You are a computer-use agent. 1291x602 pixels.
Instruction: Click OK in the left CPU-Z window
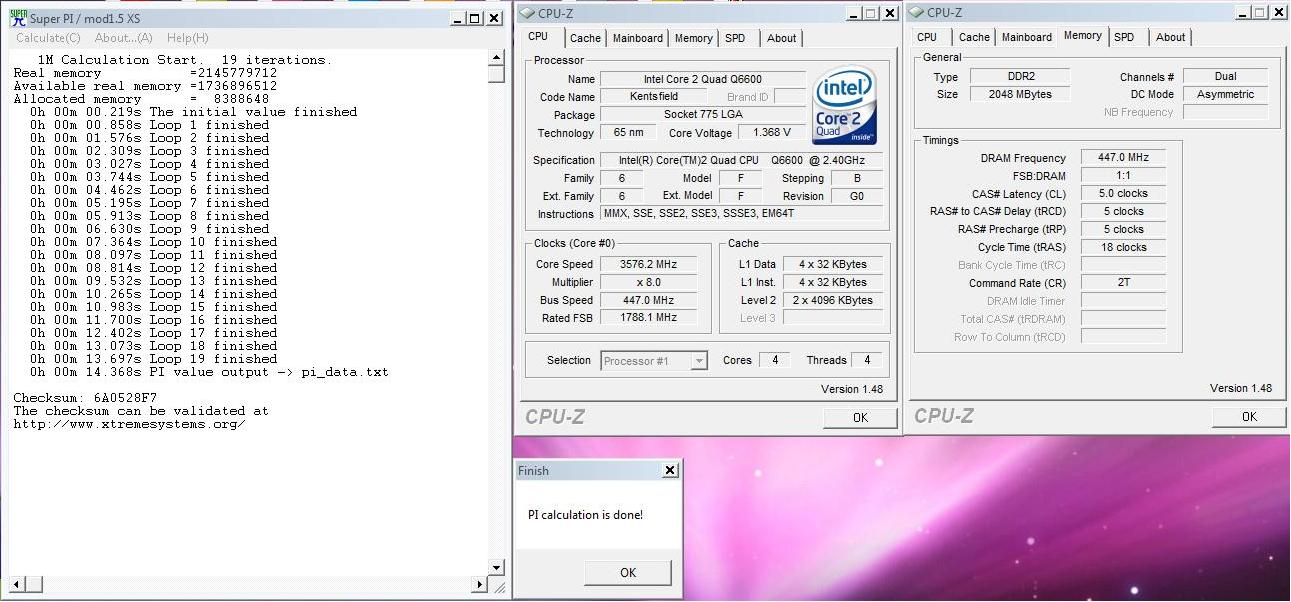point(860,418)
